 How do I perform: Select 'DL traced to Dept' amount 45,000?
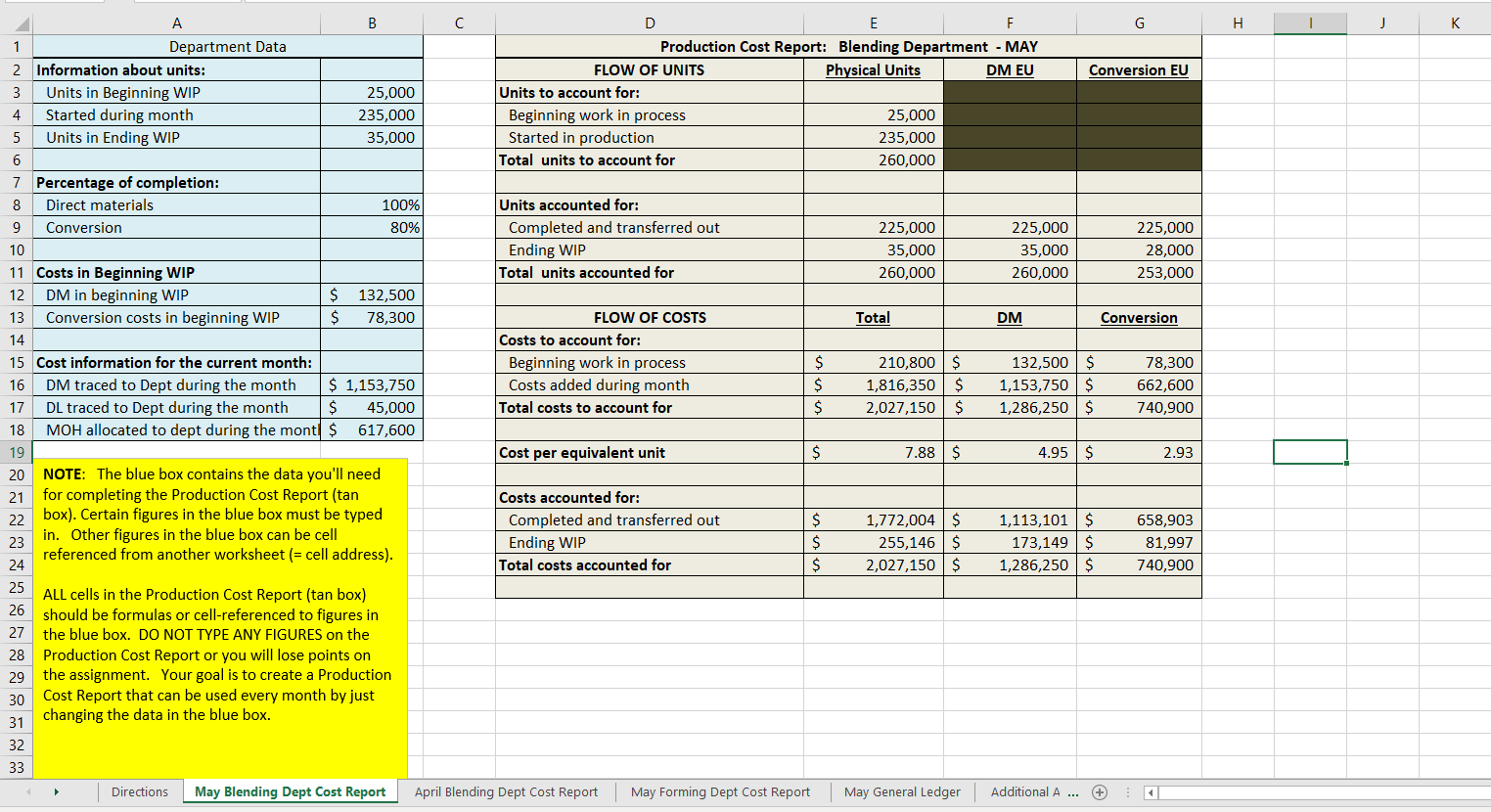(372, 407)
